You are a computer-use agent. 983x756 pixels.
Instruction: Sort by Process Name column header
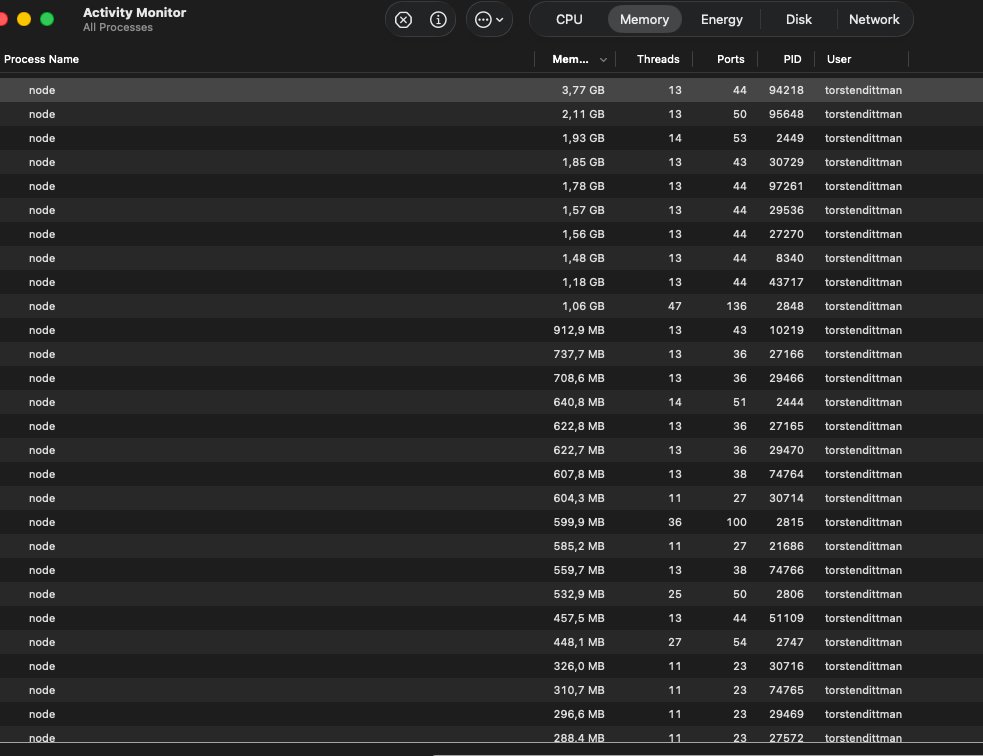[x=41, y=59]
